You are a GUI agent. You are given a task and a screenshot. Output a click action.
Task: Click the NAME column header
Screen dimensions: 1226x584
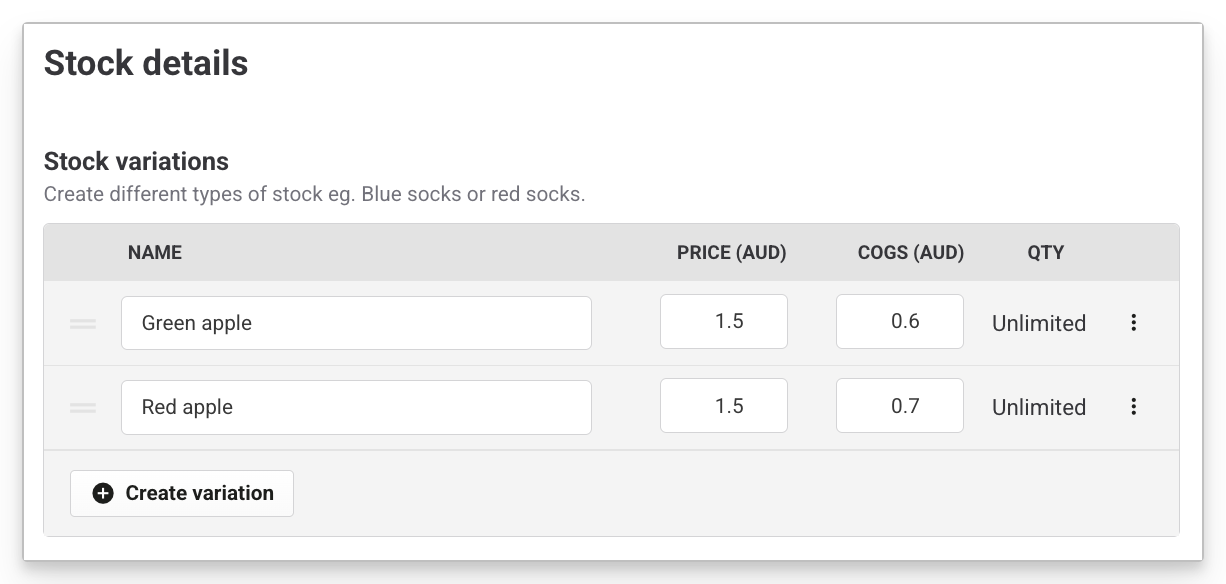click(x=155, y=253)
